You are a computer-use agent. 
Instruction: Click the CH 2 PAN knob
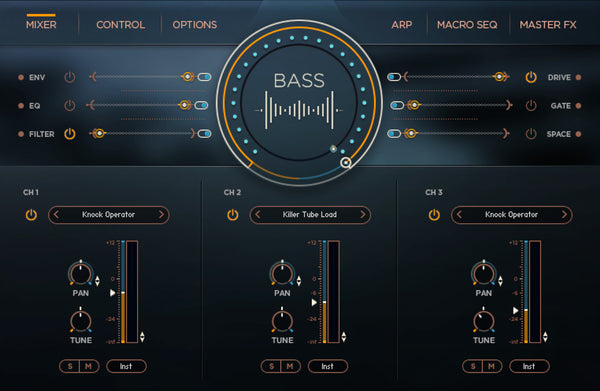click(282, 274)
